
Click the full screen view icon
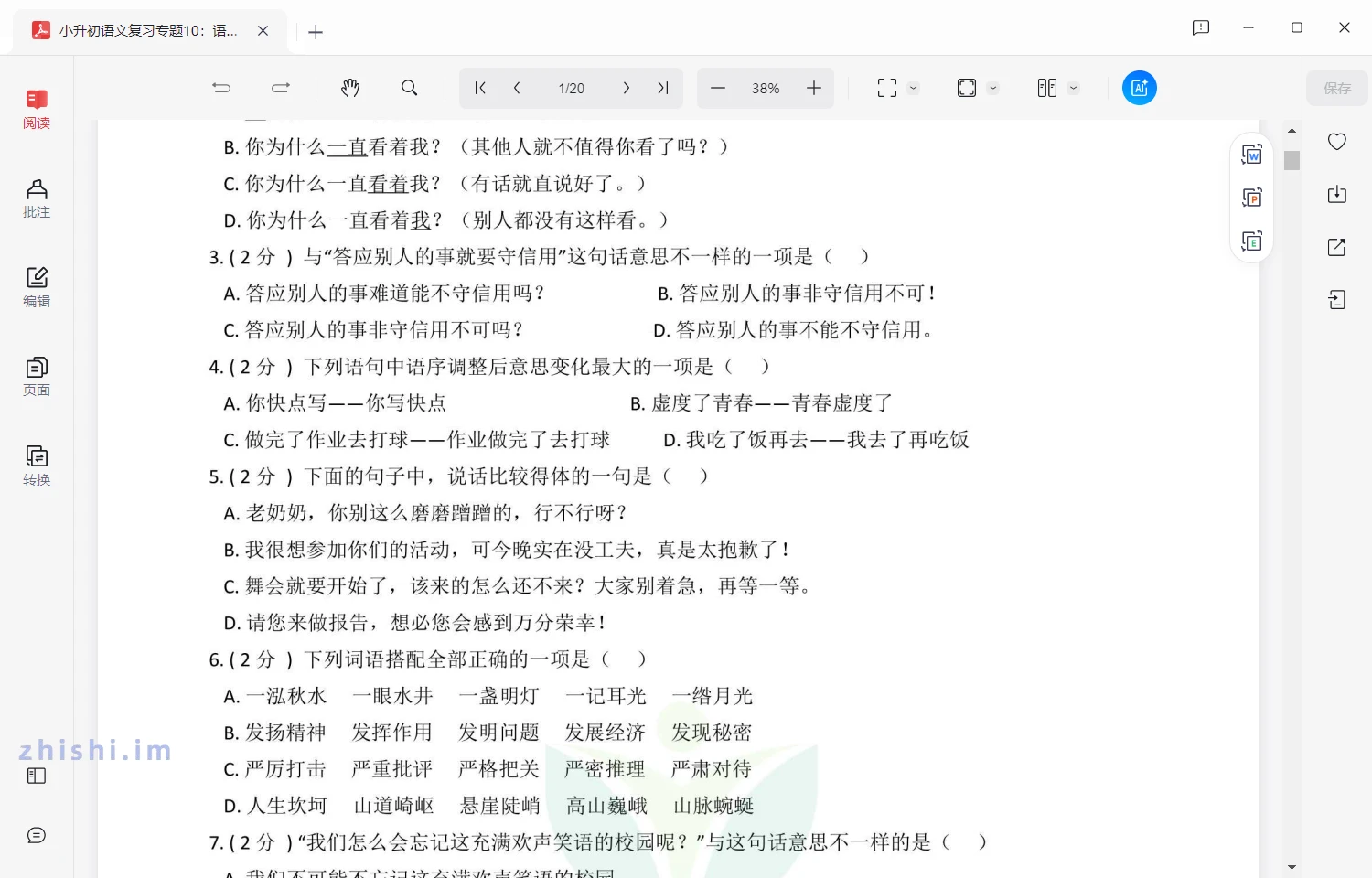pos(887,88)
